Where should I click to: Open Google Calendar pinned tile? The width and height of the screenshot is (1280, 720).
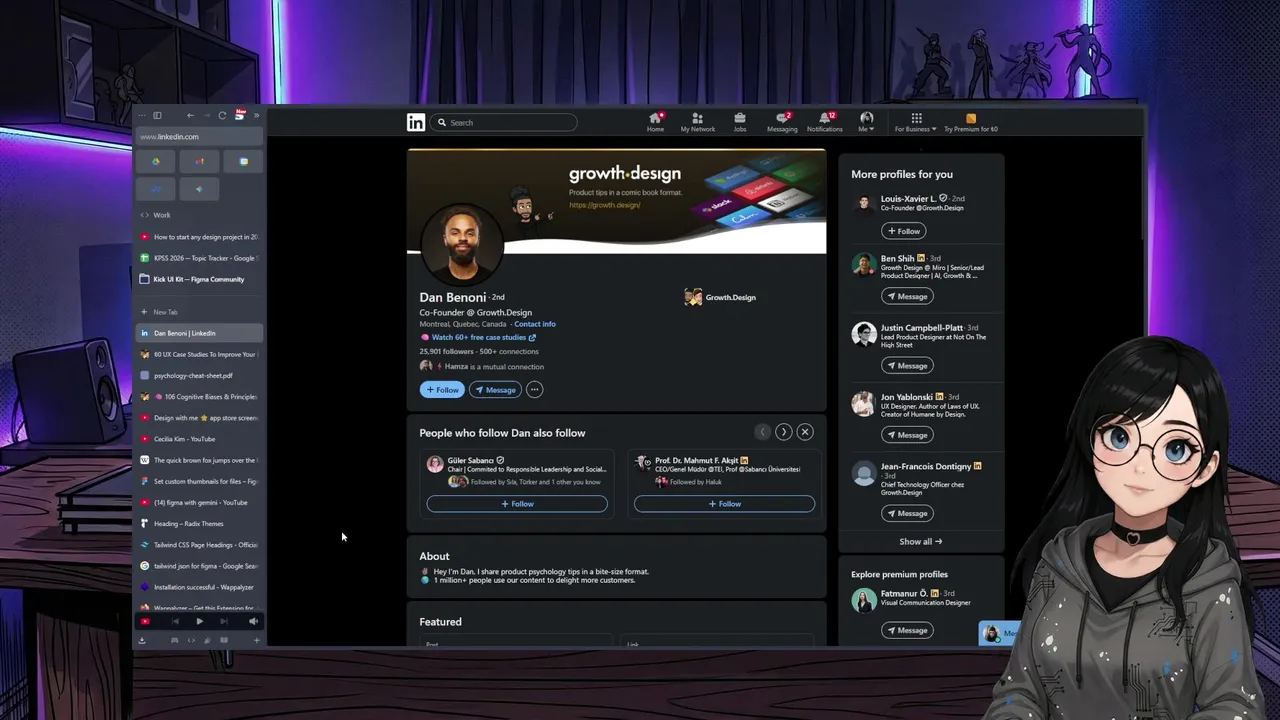pyautogui.click(x=243, y=161)
